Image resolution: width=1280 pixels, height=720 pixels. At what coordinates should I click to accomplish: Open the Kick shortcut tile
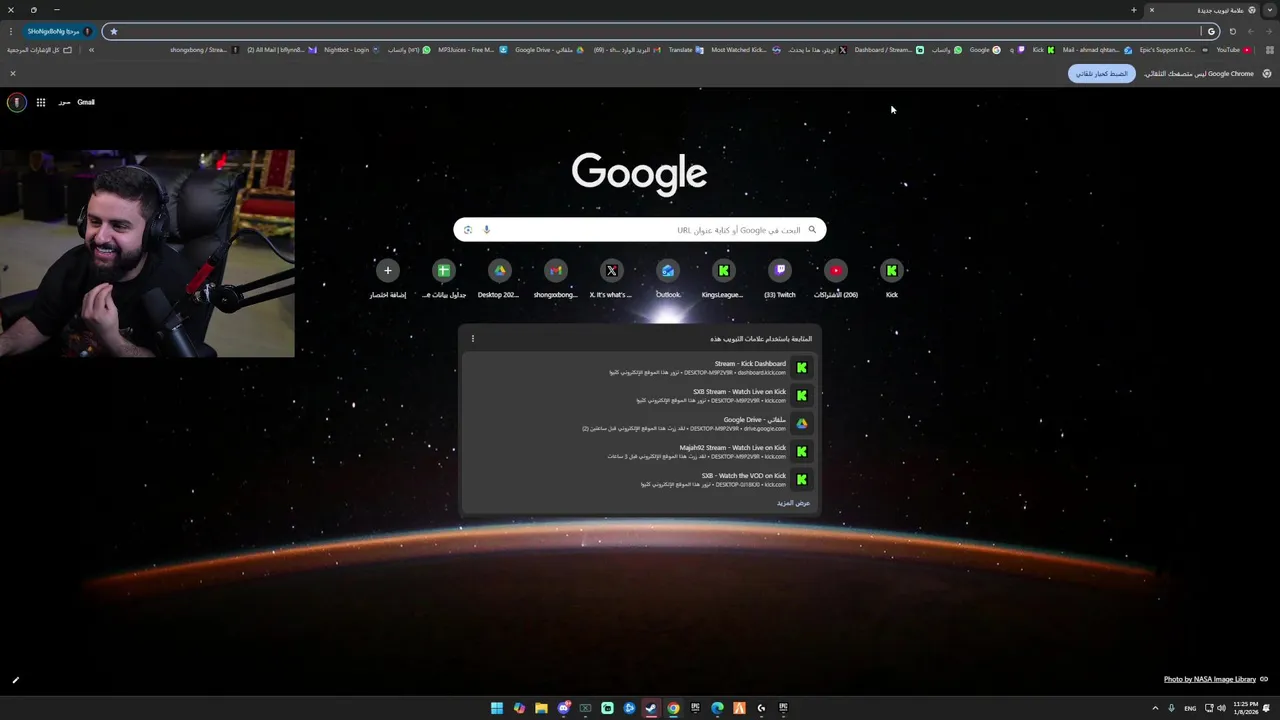tap(891, 277)
